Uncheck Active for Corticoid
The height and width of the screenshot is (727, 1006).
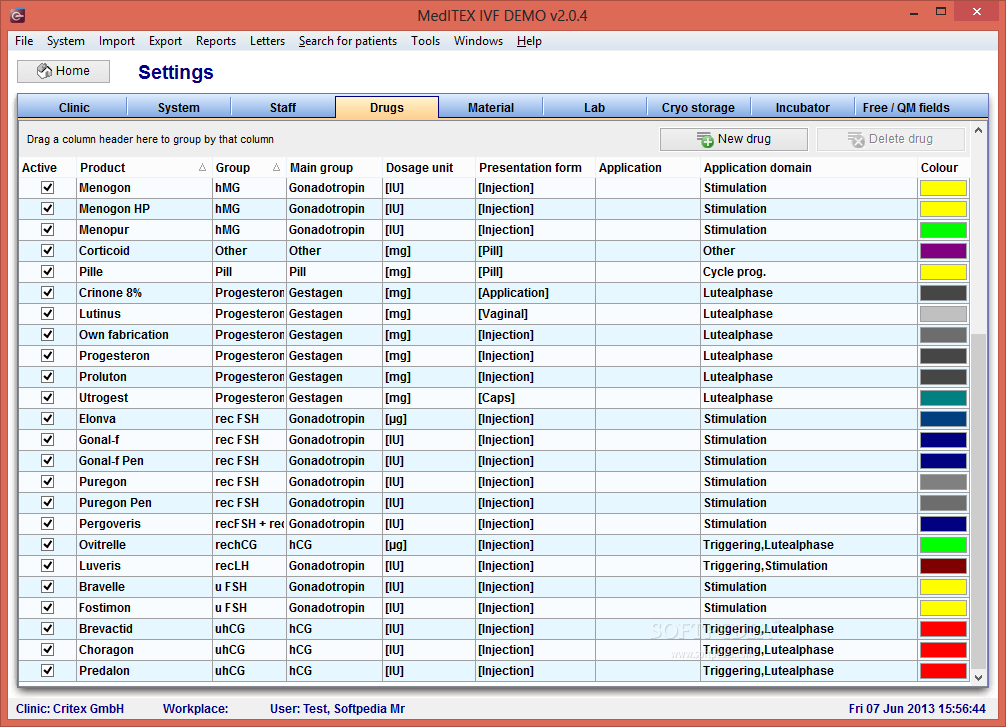pyautogui.click(x=47, y=250)
